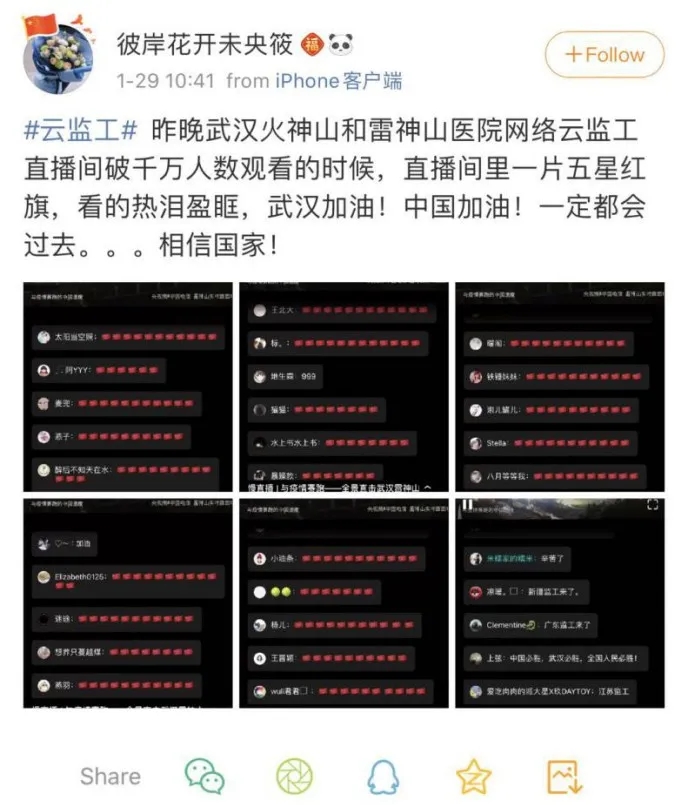Save image via orange download icon
Screen dimensions: 688x805
click(564, 776)
